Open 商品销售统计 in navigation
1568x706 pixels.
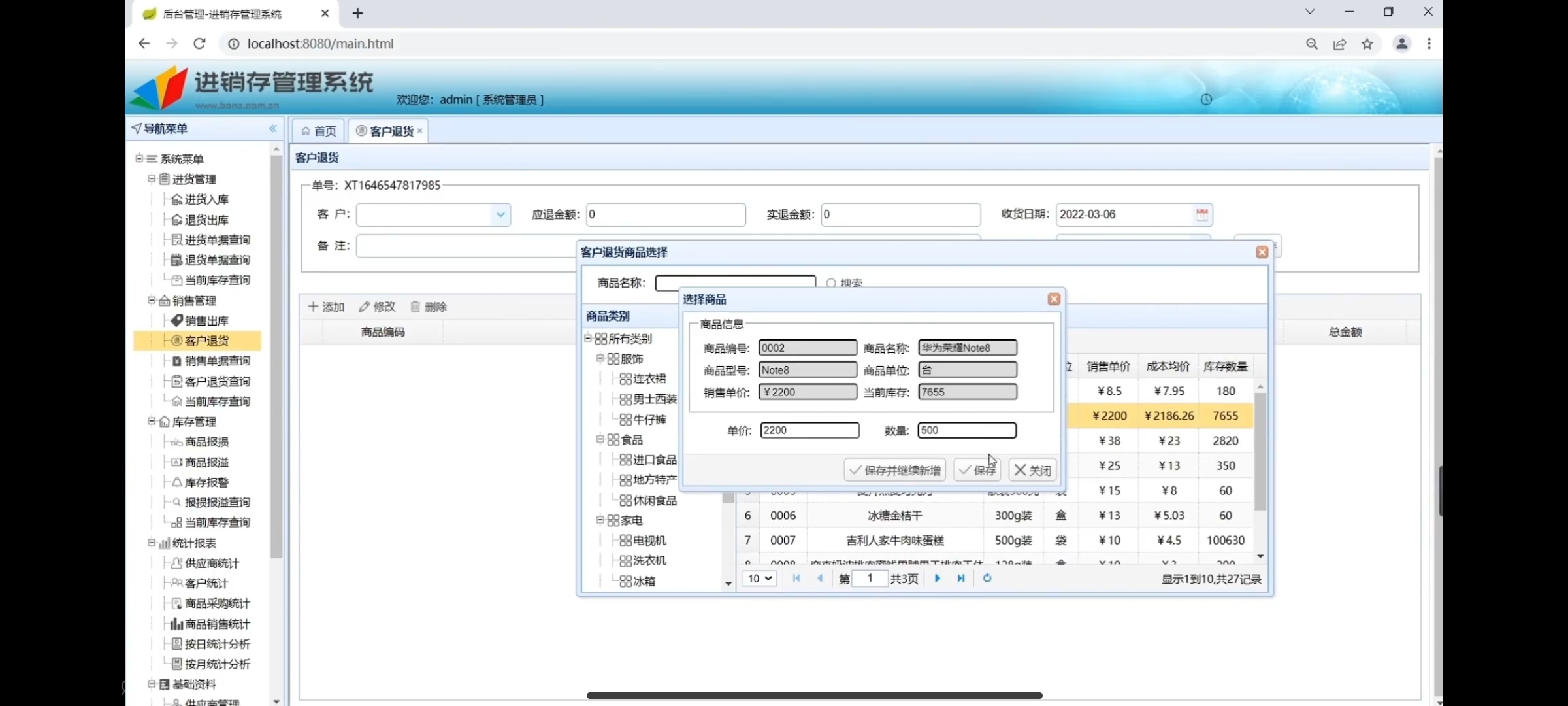click(217, 624)
